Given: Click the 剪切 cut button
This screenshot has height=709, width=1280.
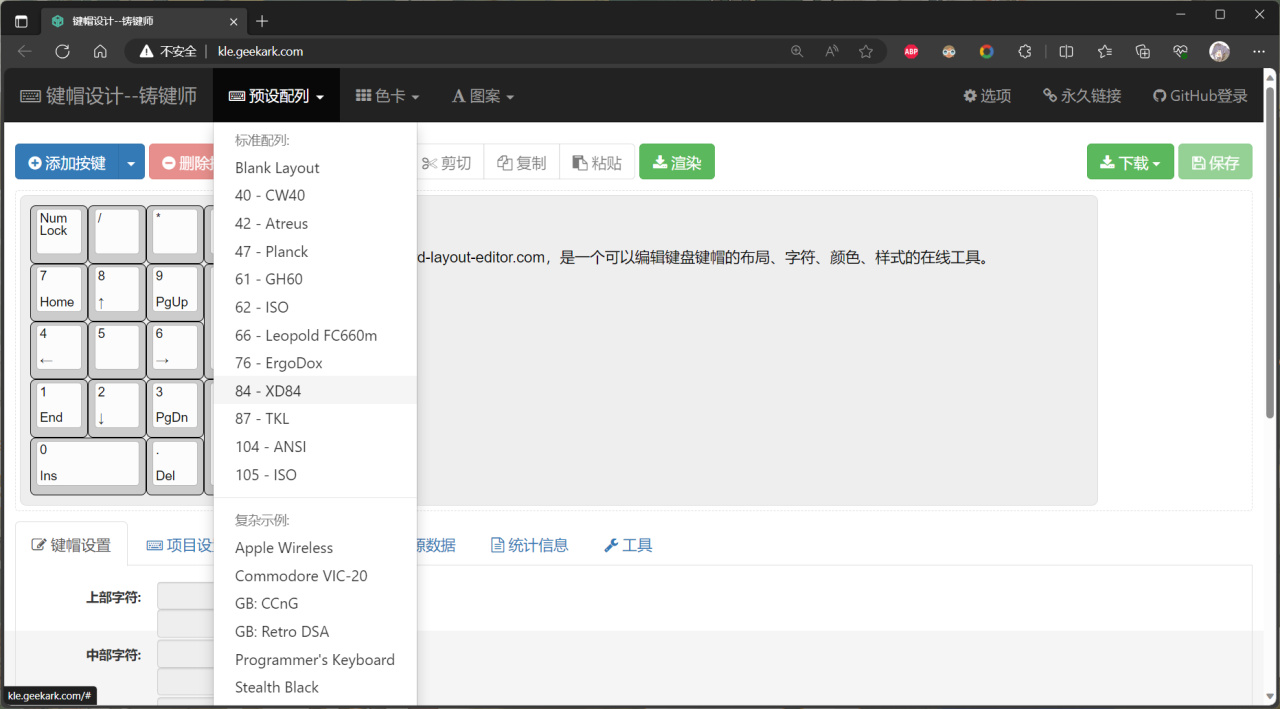Looking at the screenshot, I should pos(447,162).
